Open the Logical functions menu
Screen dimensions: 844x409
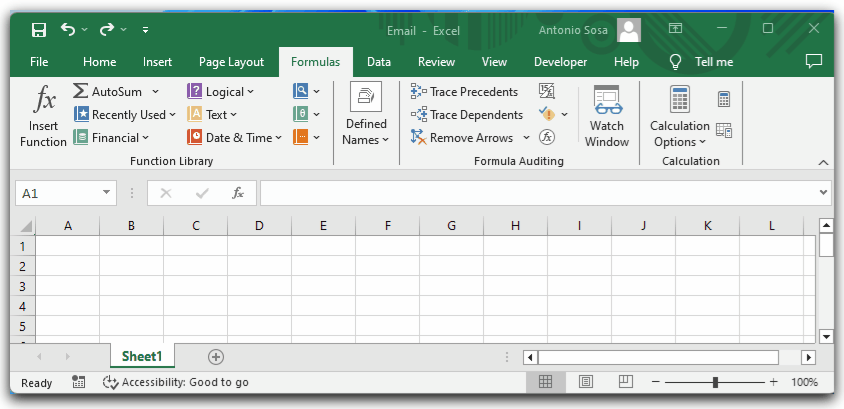click(220, 91)
